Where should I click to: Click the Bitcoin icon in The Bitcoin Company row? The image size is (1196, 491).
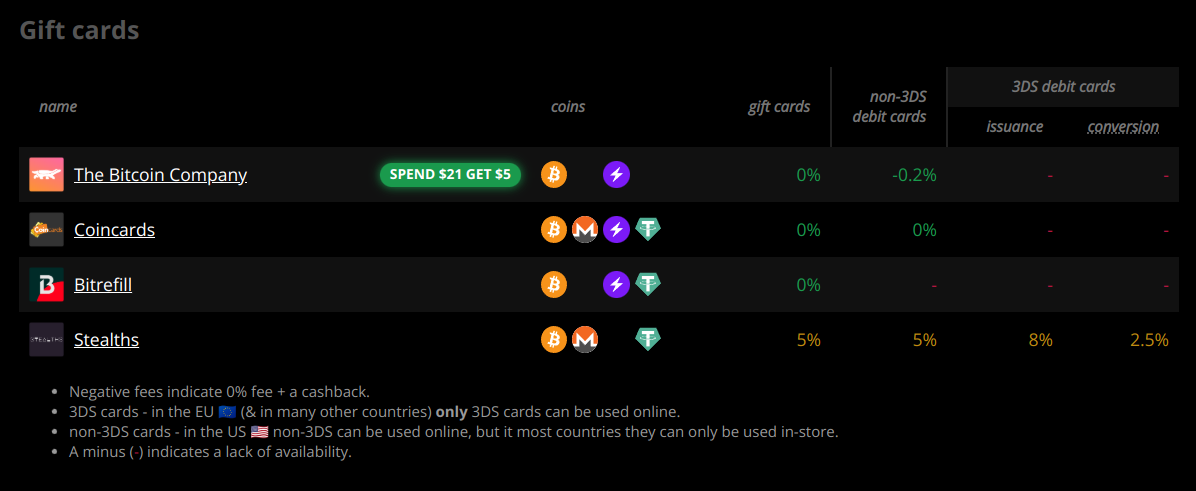click(554, 175)
